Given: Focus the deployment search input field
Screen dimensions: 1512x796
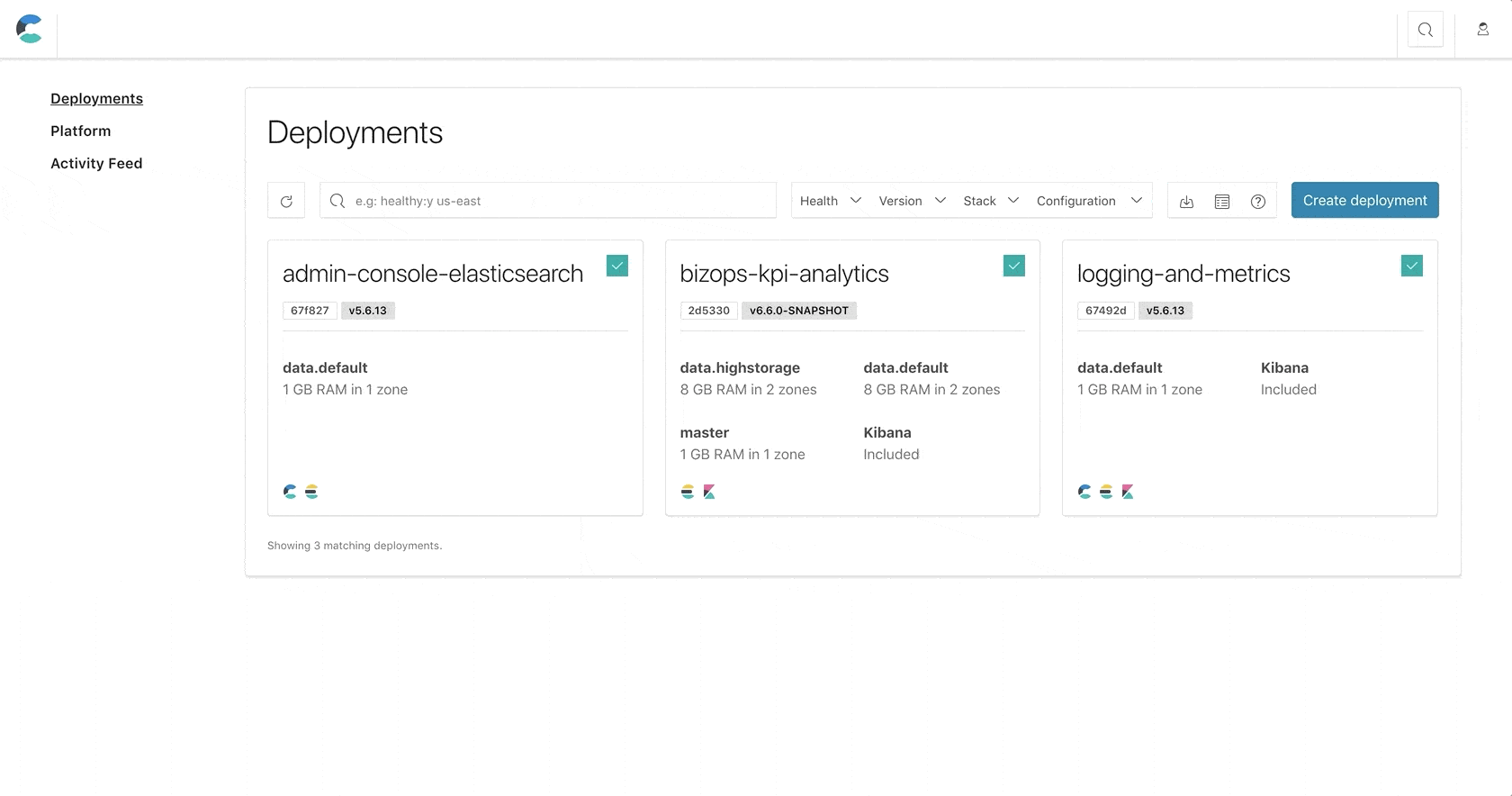Looking at the screenshot, I should 548,200.
